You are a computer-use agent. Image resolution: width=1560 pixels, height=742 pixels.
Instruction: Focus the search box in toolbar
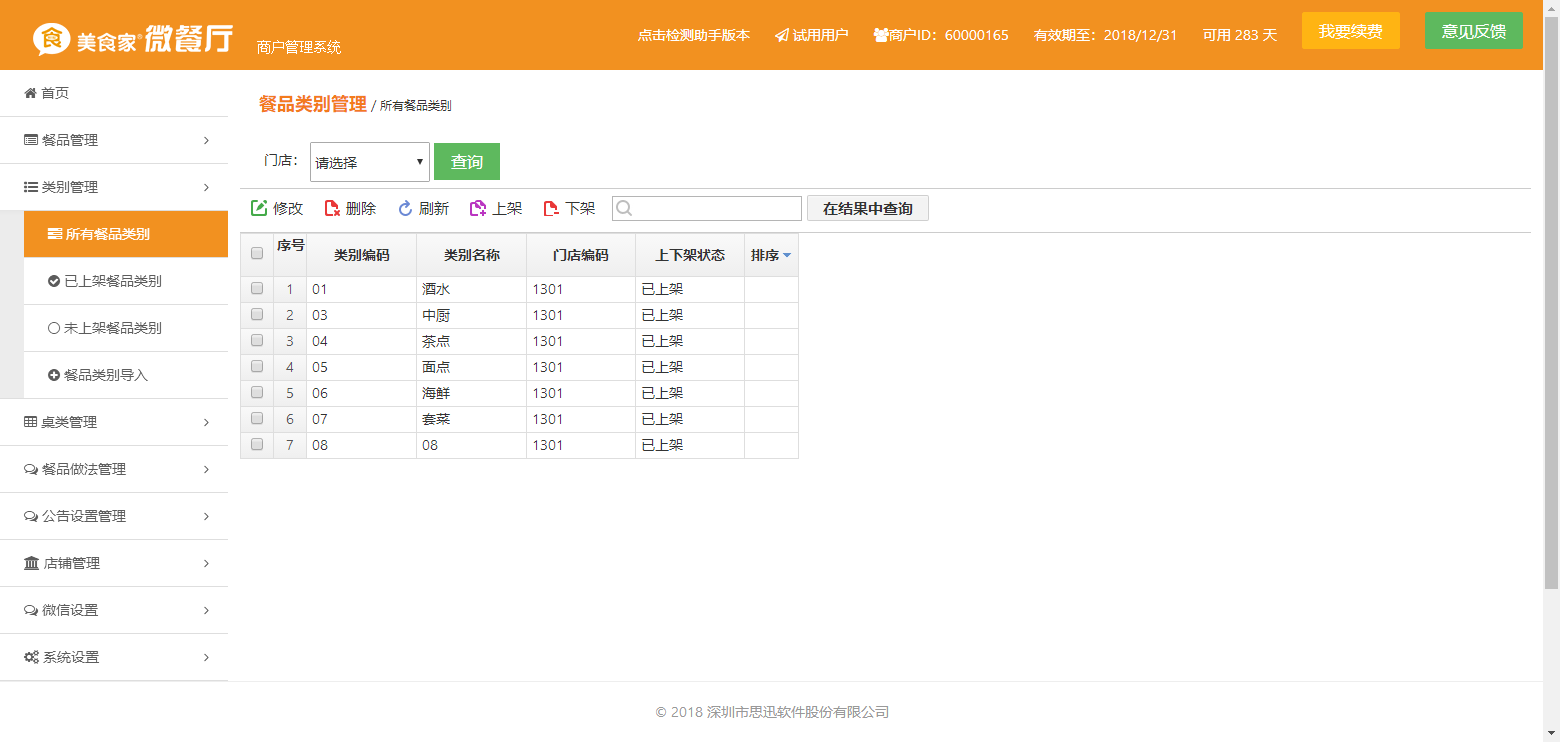pyautogui.click(x=715, y=208)
